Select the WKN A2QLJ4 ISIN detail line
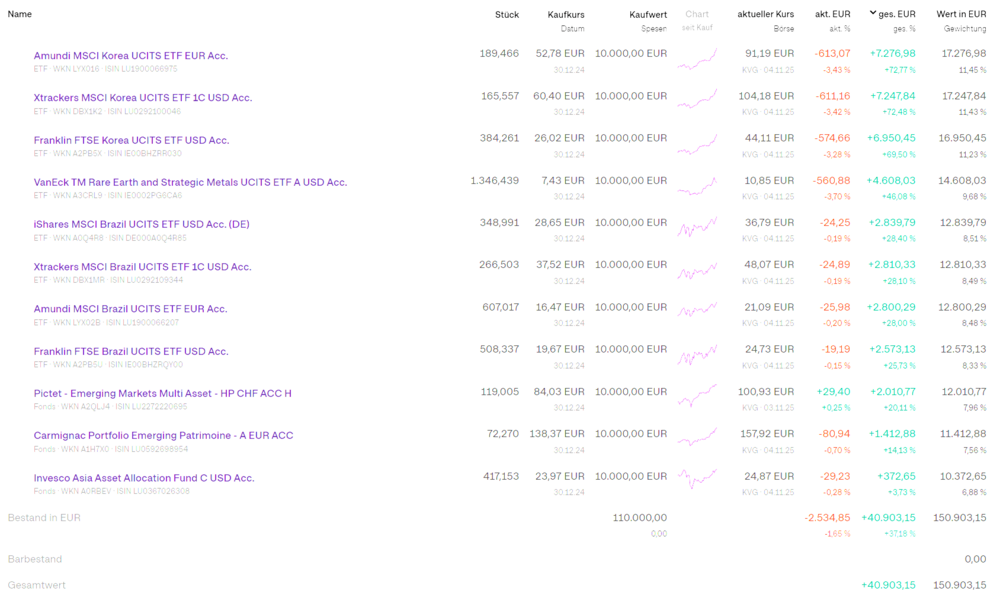The image size is (1000, 595). (x=110, y=407)
